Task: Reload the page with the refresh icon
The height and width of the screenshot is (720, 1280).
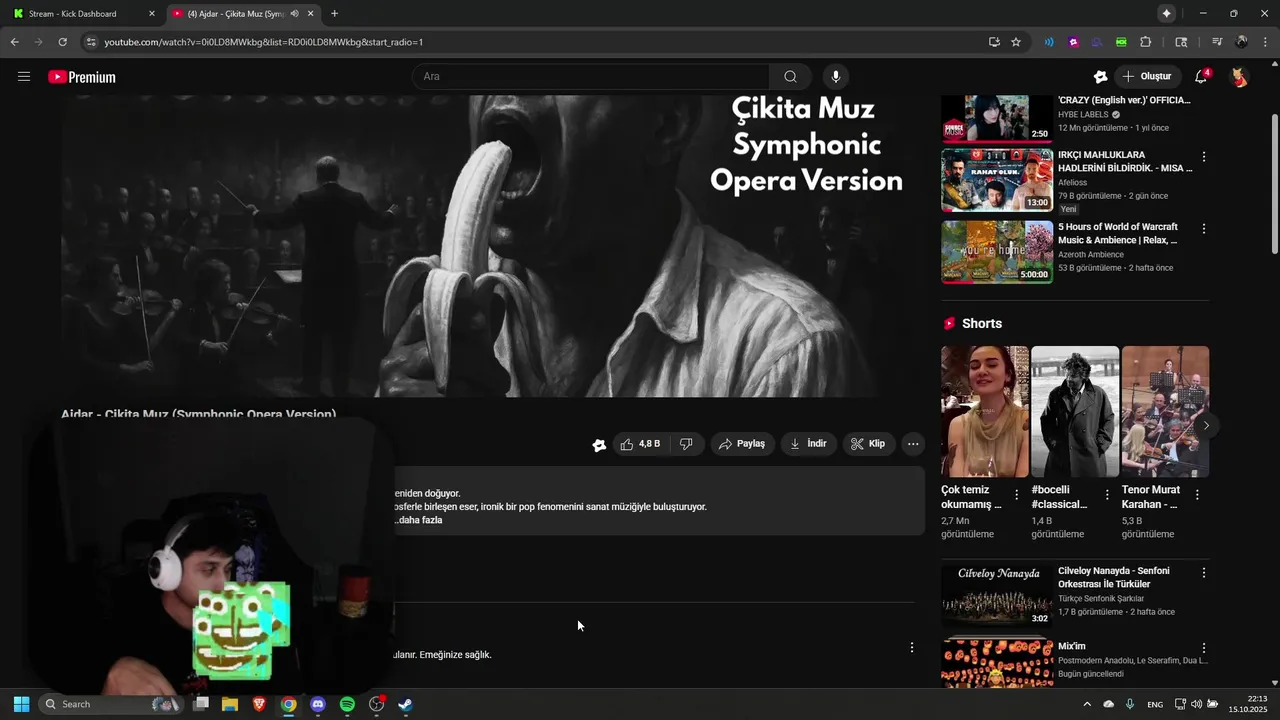Action: pyautogui.click(x=62, y=42)
